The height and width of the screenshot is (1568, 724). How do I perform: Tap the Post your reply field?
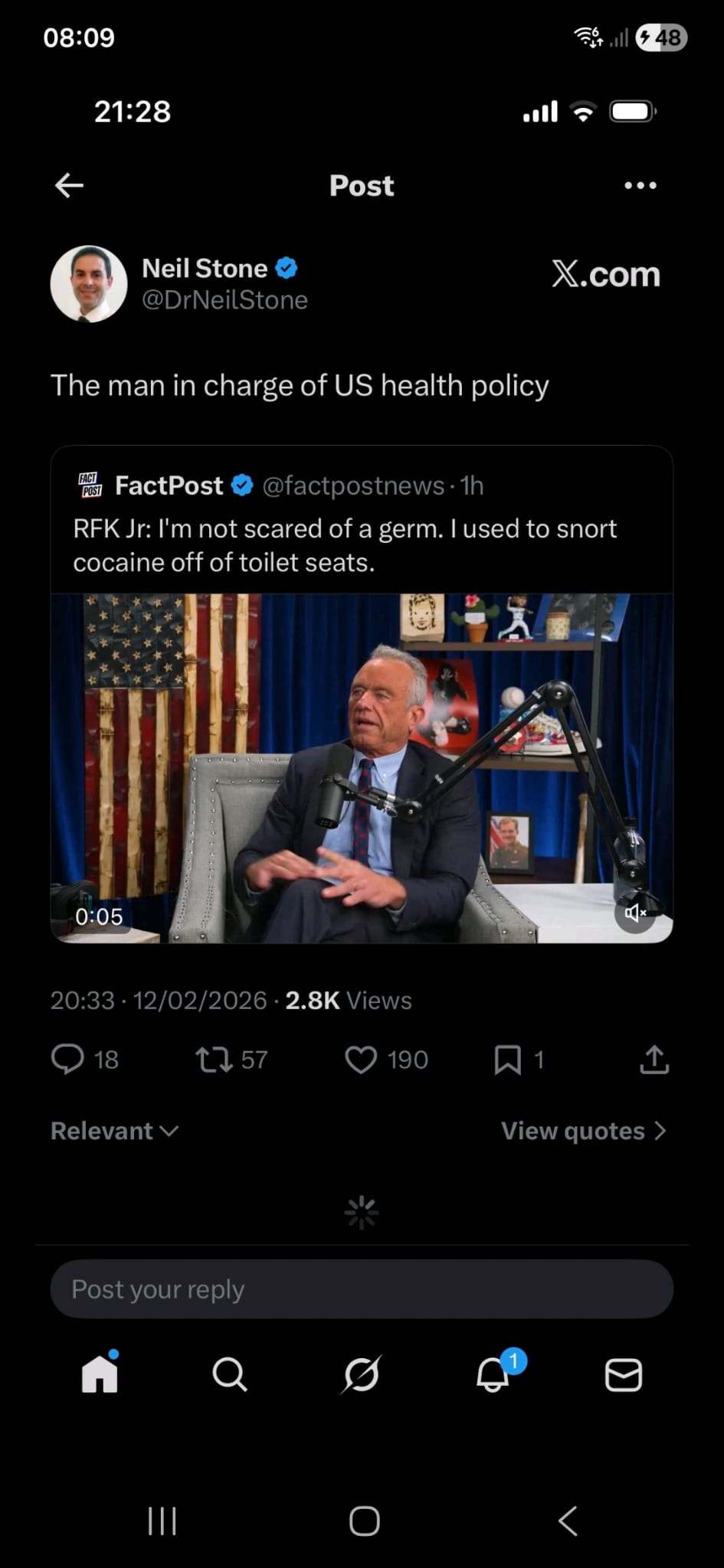pyautogui.click(x=362, y=1289)
